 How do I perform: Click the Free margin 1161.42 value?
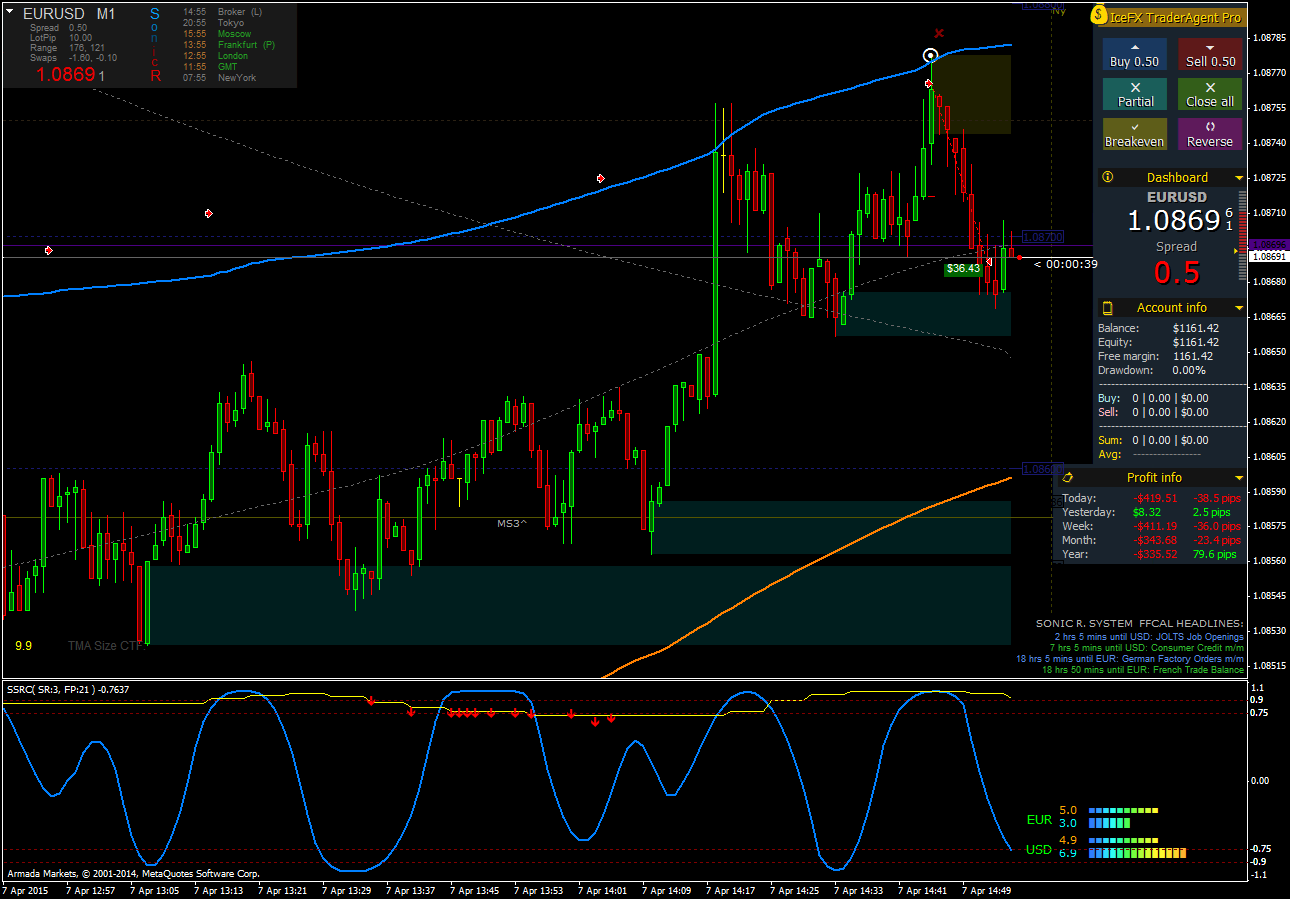1193,356
